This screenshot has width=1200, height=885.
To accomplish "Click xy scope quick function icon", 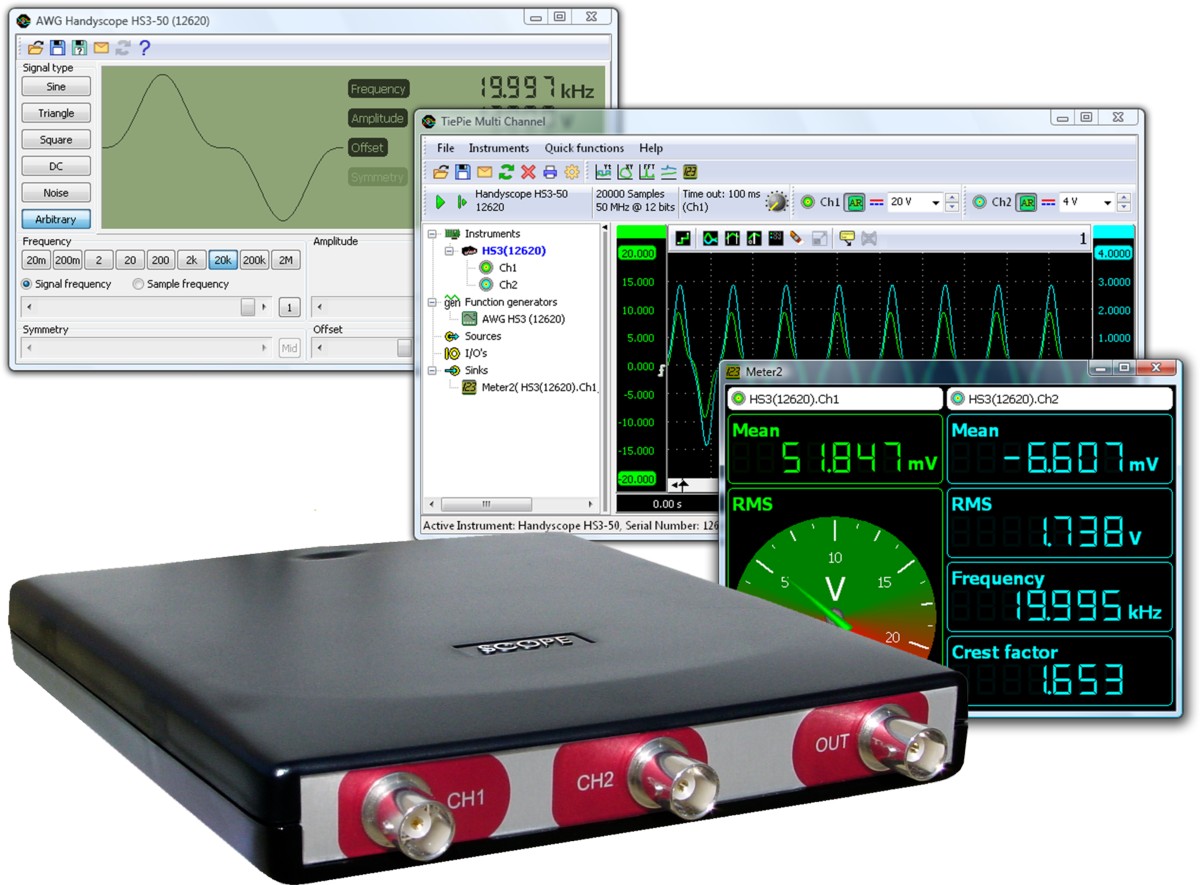I will (x=625, y=172).
